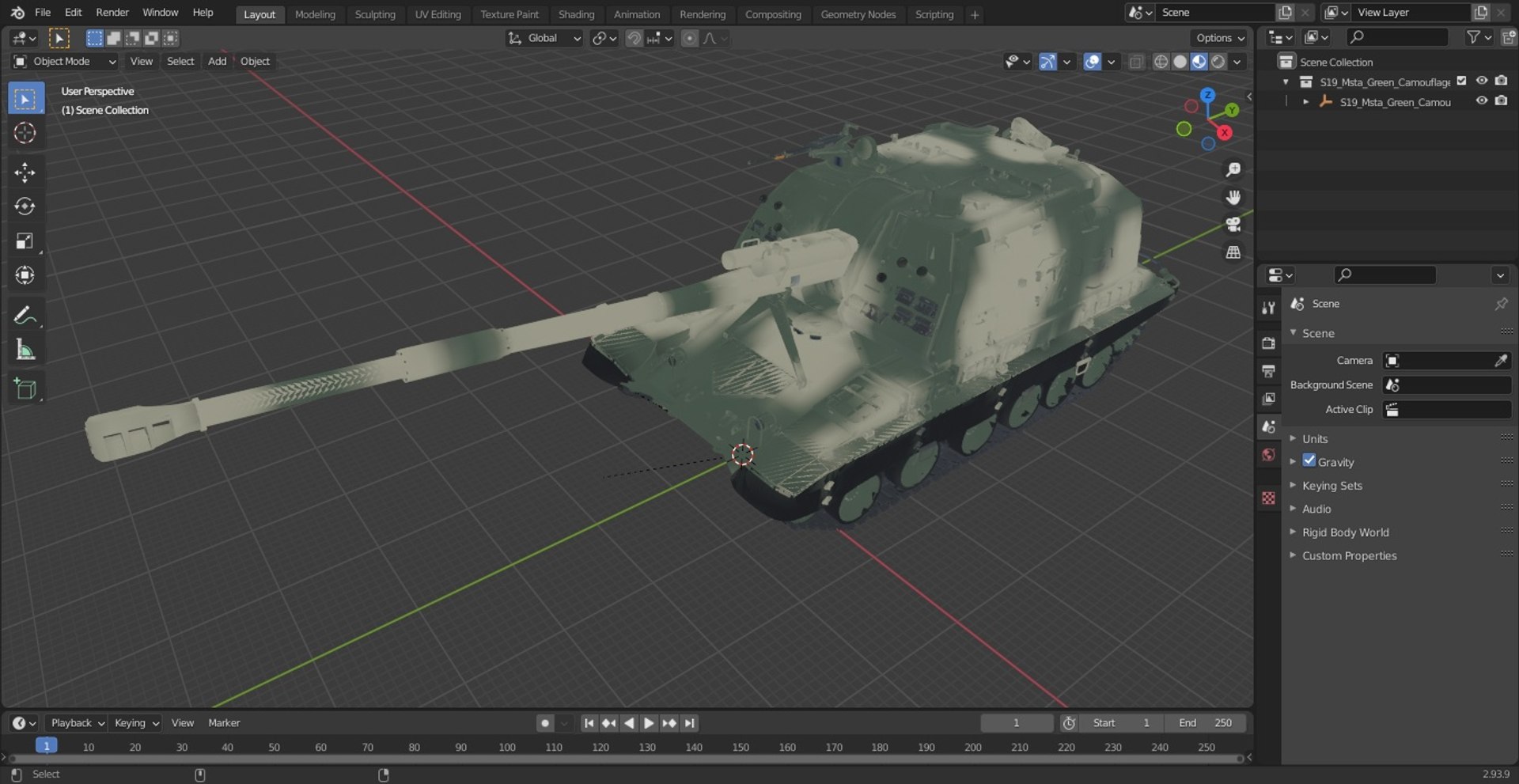Open the Tool properties tab
1519x784 pixels.
point(1269,308)
